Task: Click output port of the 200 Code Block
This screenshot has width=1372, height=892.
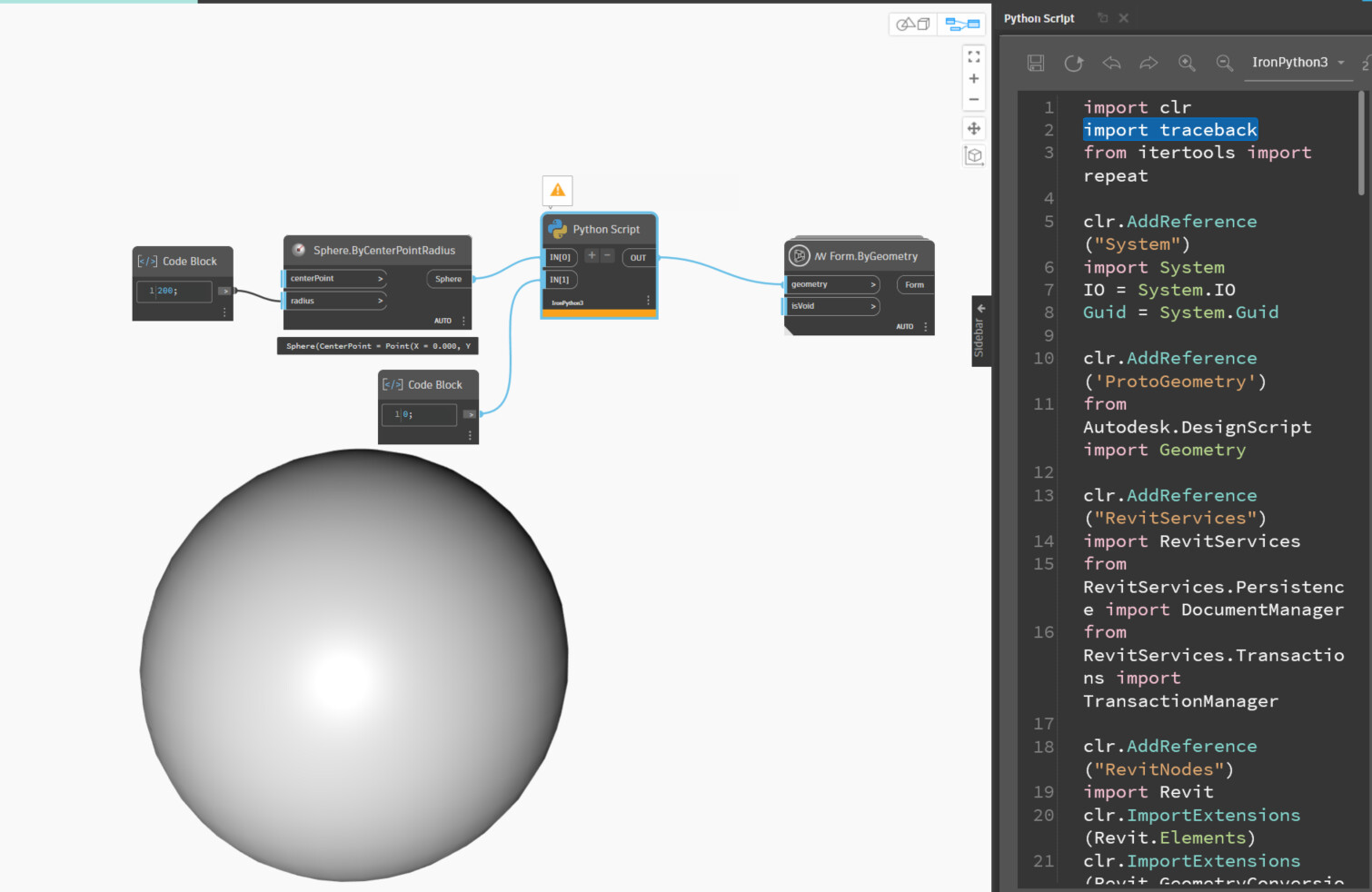Action: pyautogui.click(x=224, y=291)
